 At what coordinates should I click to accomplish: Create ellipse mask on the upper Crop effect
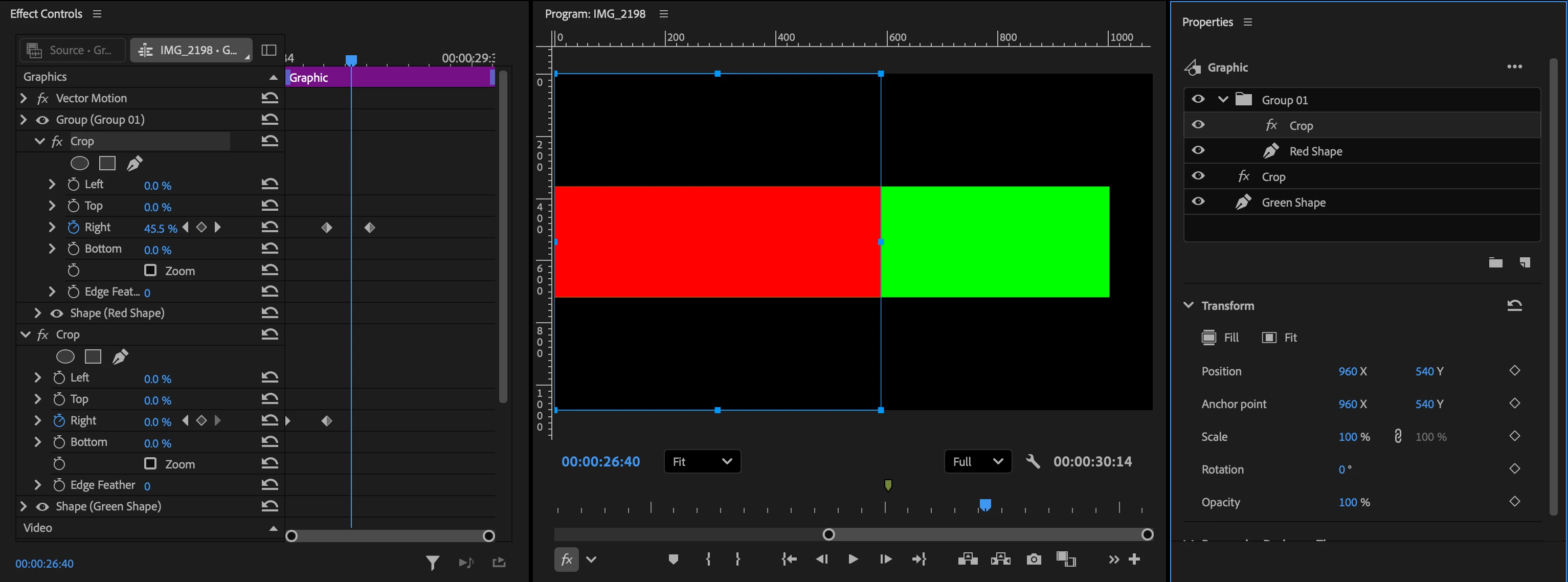(80, 163)
